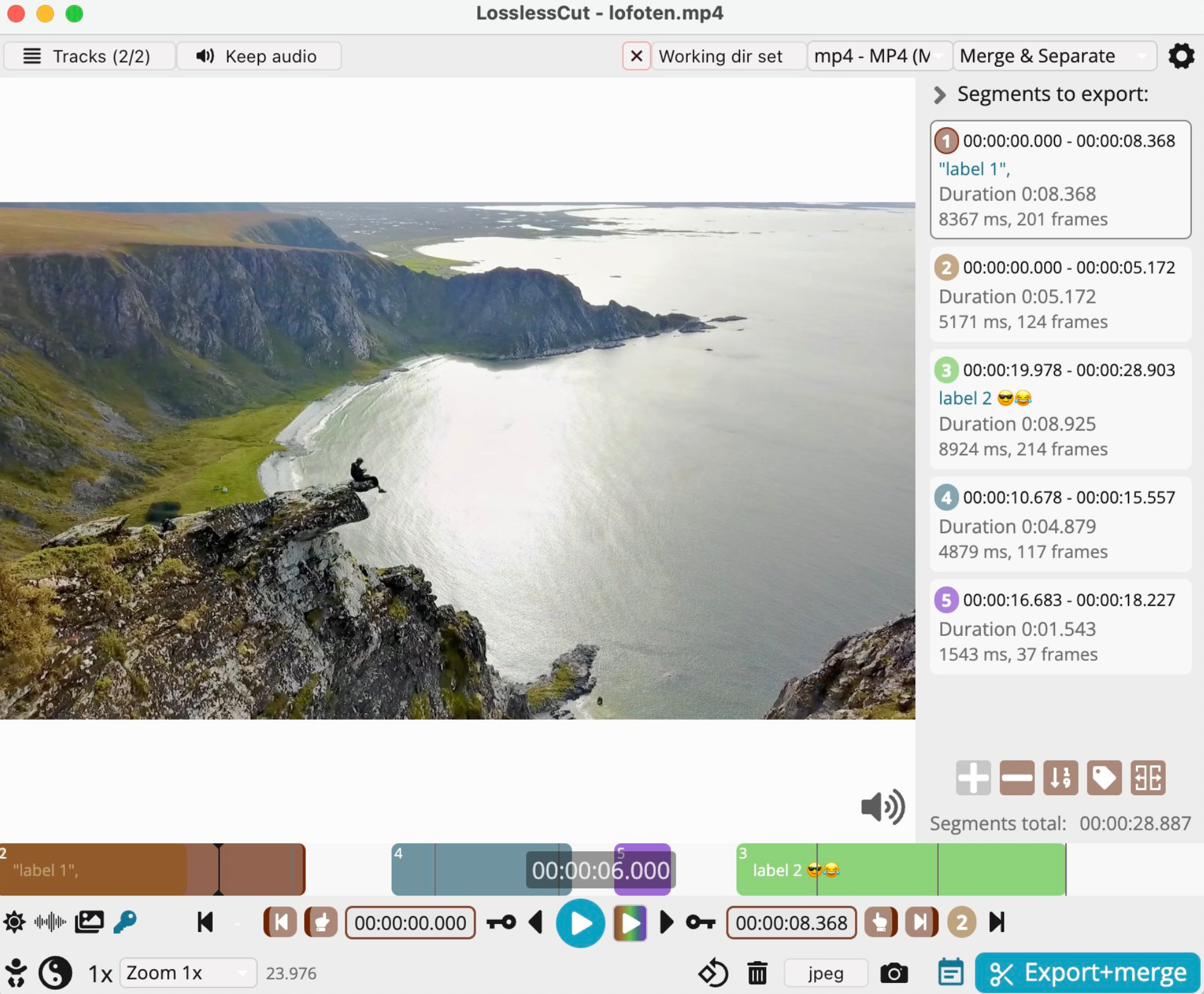The image size is (1204, 994).
Task: Select segment 3 labeled label 2
Action: [x=1059, y=409]
